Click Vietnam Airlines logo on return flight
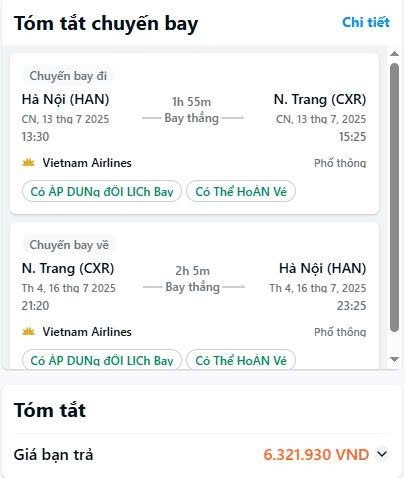Screen dimensions: 405x478 (x=28, y=332)
